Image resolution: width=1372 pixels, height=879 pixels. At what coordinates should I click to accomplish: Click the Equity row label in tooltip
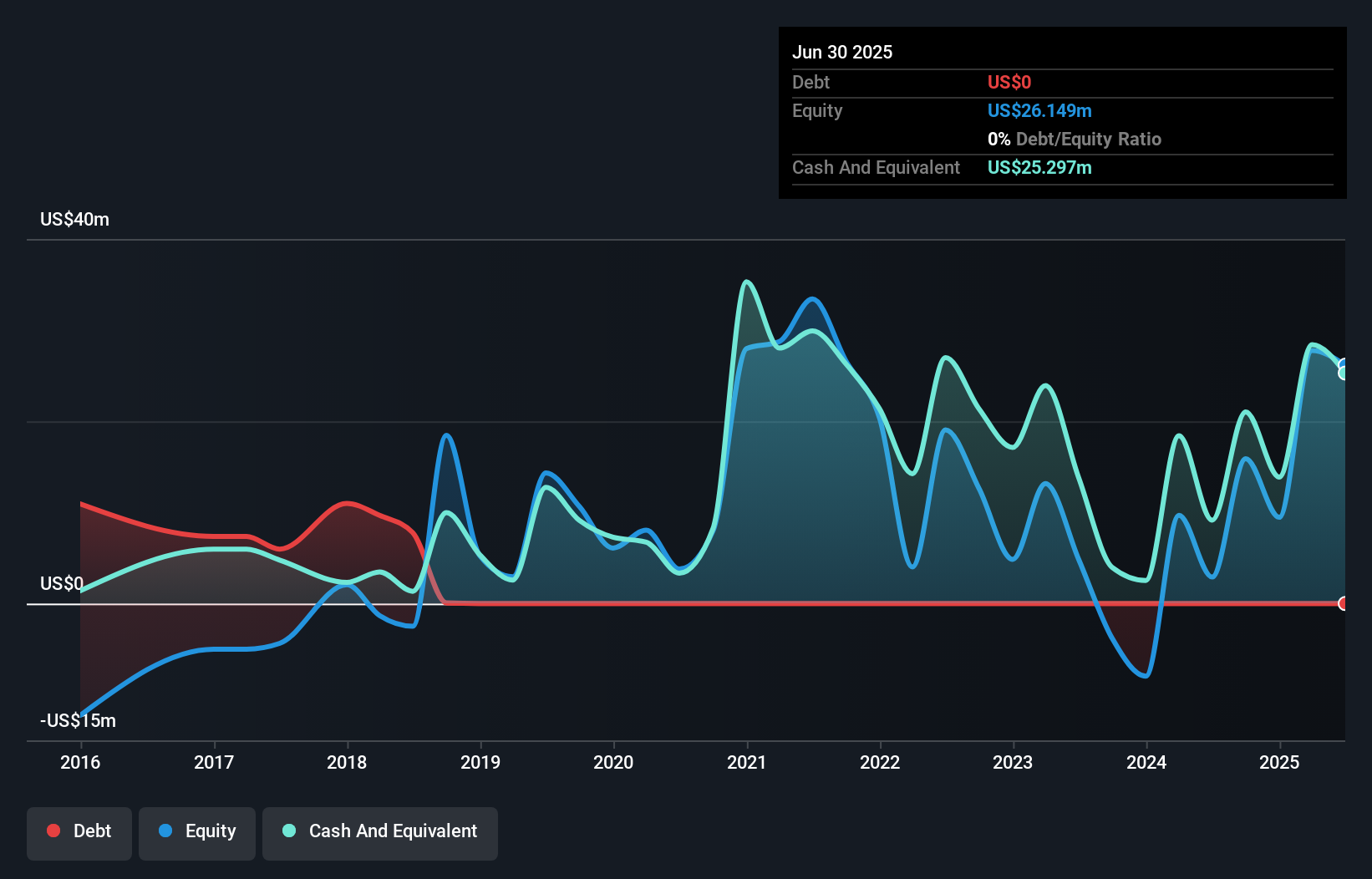pos(817,110)
